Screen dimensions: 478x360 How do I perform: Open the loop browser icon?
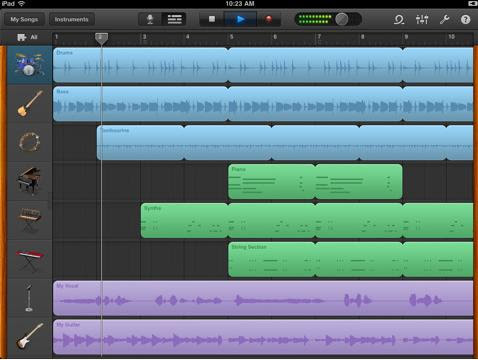[x=399, y=20]
